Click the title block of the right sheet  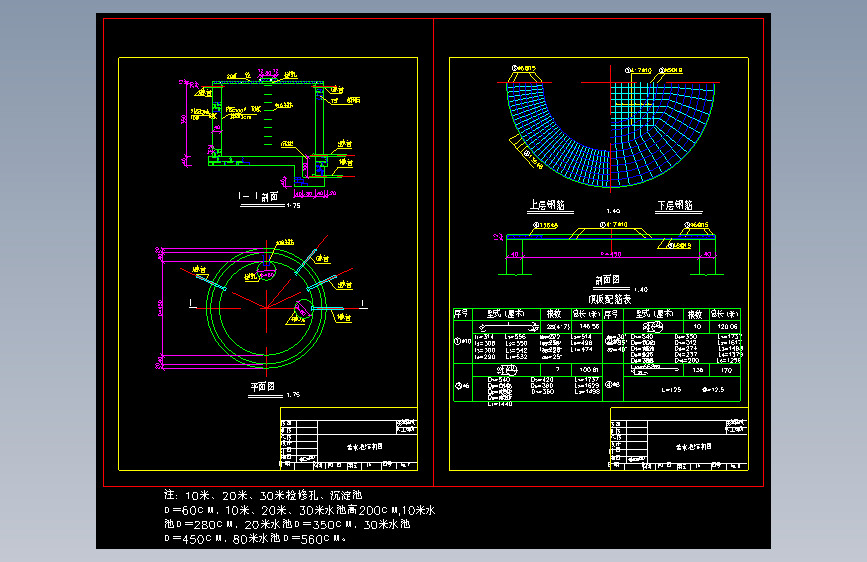pos(679,439)
